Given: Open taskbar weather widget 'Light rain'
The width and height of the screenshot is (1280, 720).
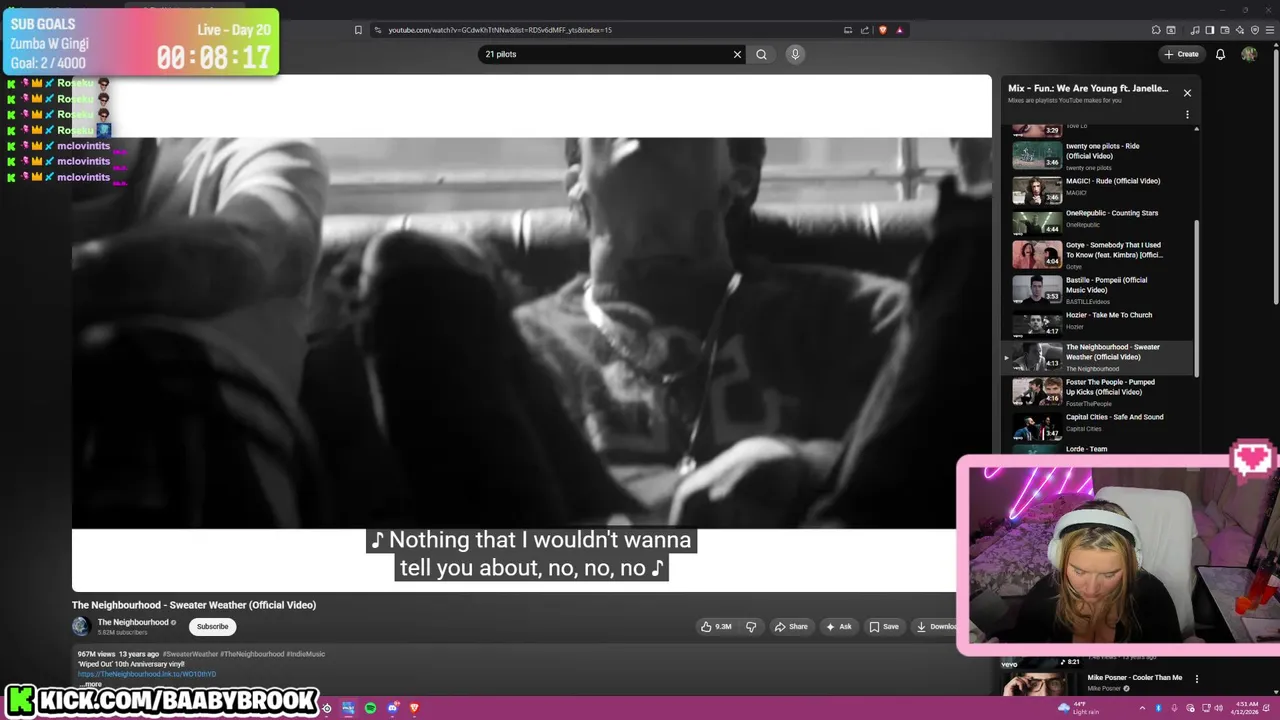Looking at the screenshot, I should click(x=1078, y=708).
